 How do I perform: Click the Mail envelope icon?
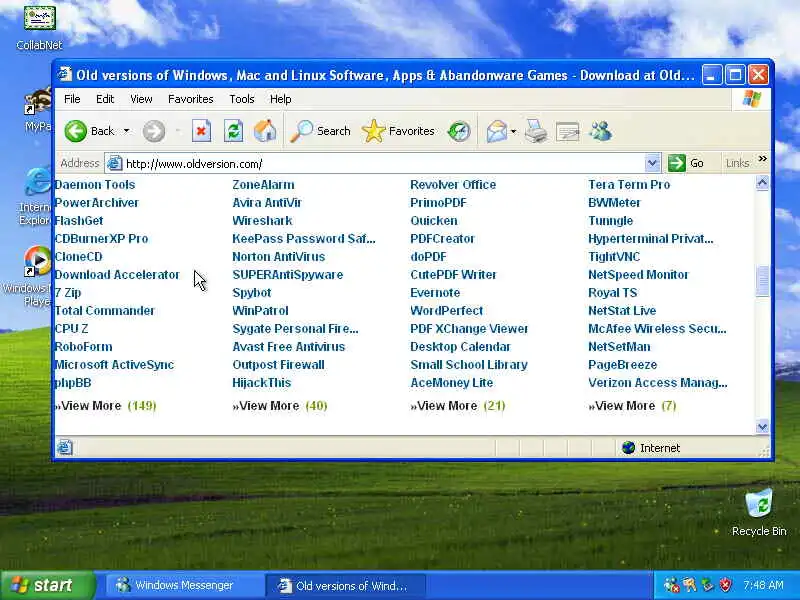coord(496,131)
